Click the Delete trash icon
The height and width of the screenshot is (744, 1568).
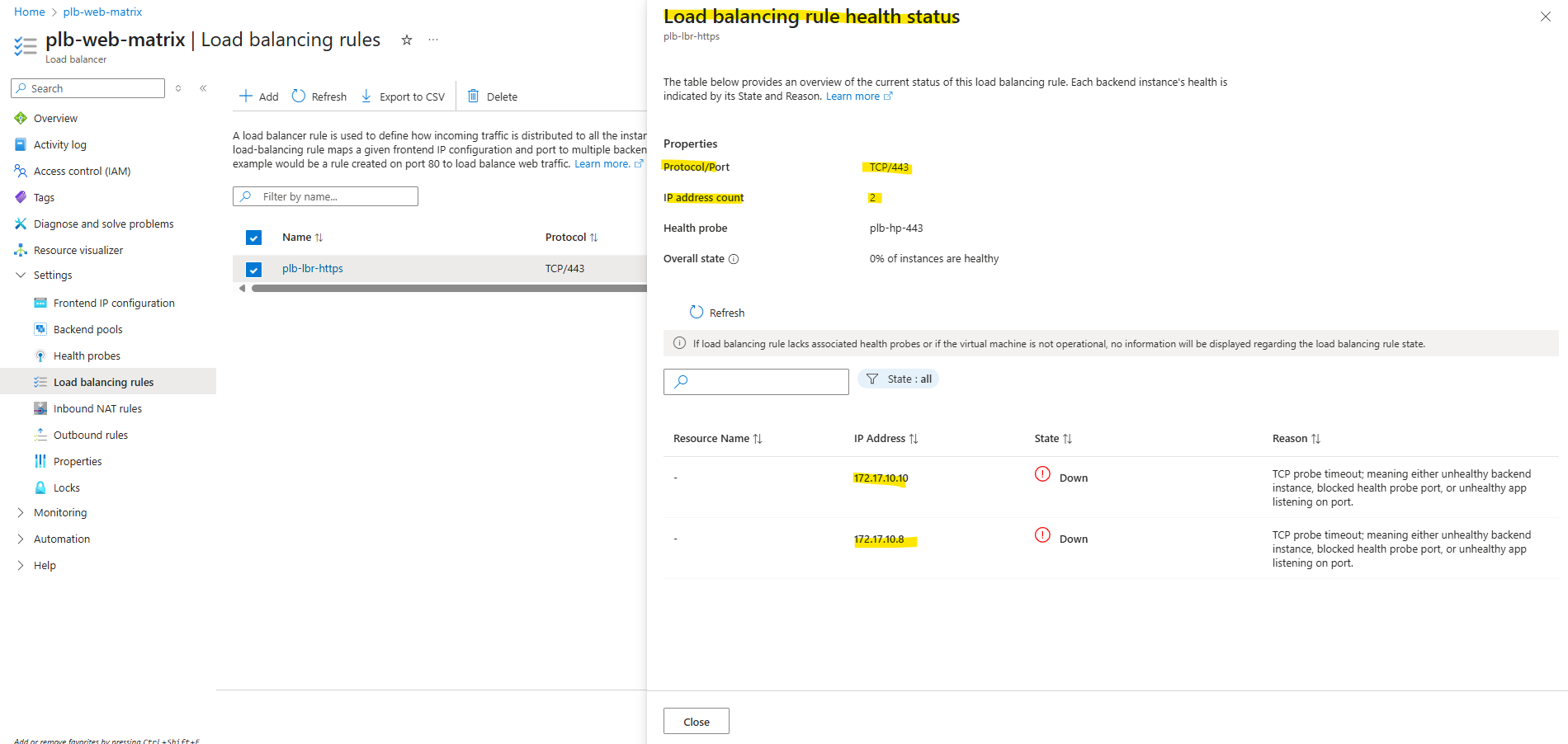[x=474, y=97]
